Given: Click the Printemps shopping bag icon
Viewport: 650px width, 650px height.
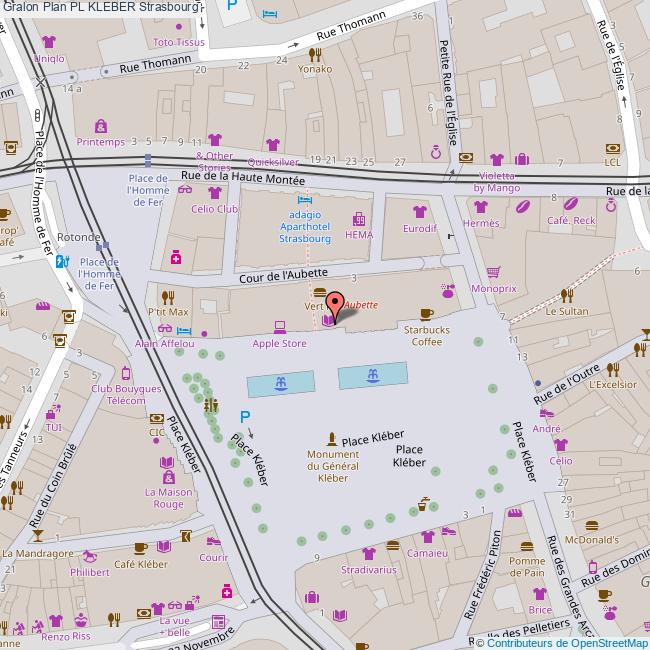Looking at the screenshot, I should (x=100, y=126).
